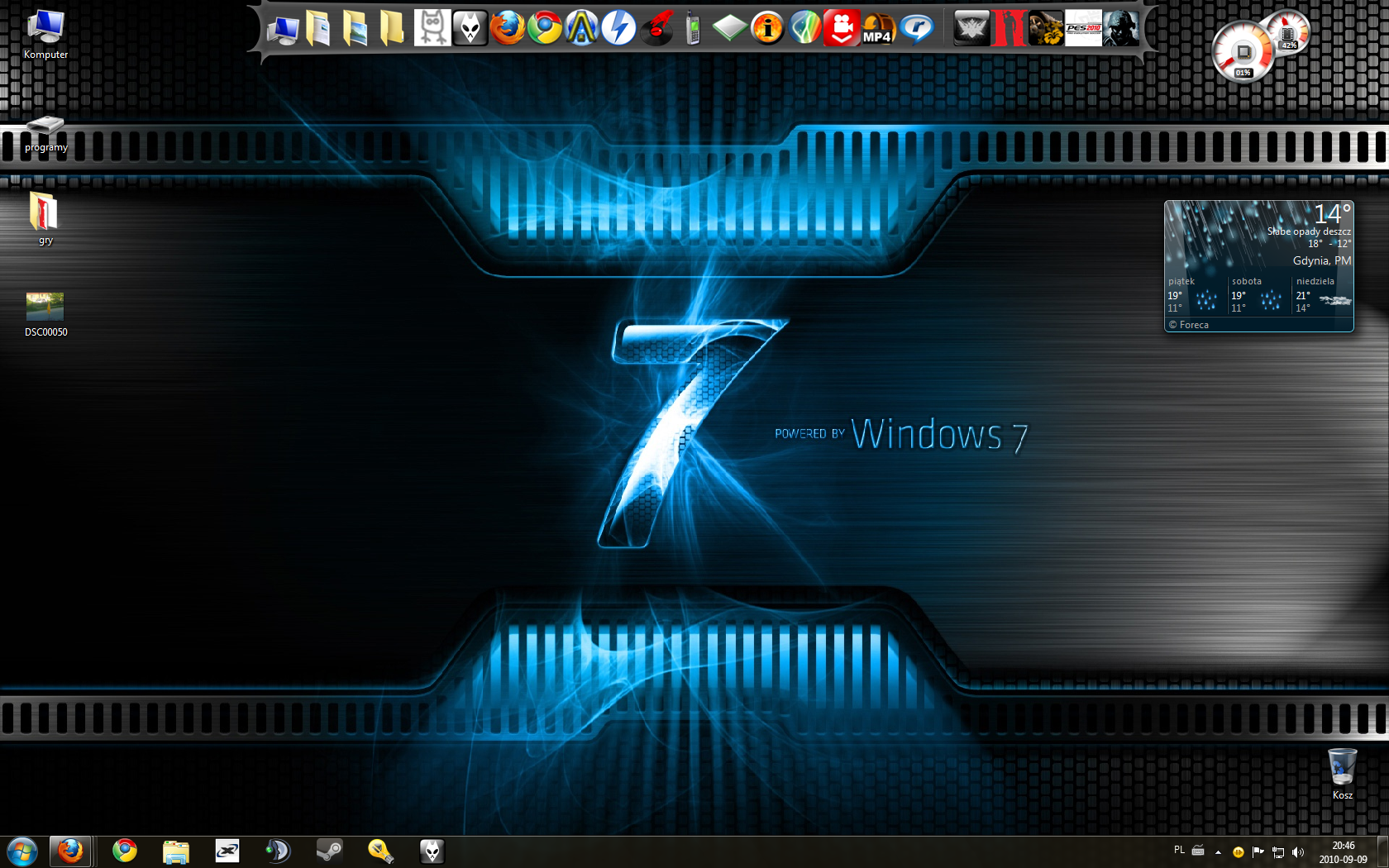The height and width of the screenshot is (868, 1389).
Task: Open the green-blue globe dock icon
Action: tap(804, 28)
